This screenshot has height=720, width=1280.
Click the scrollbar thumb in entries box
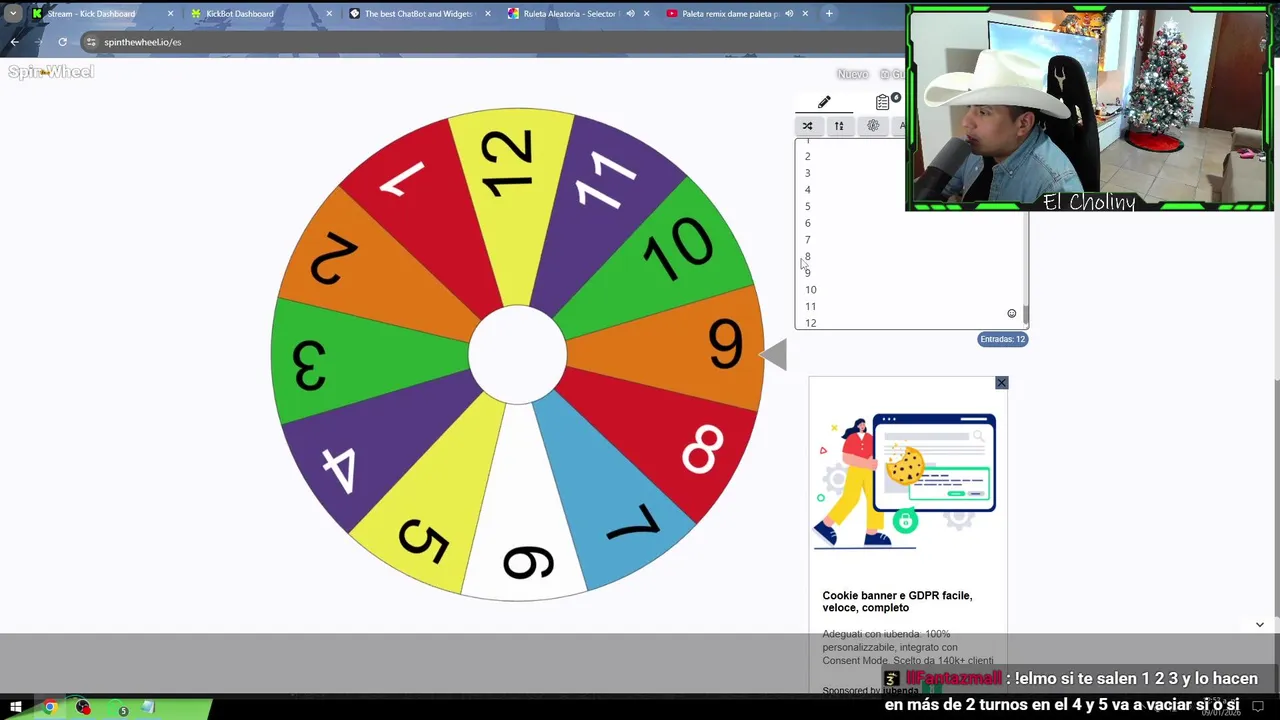pos(1025,315)
